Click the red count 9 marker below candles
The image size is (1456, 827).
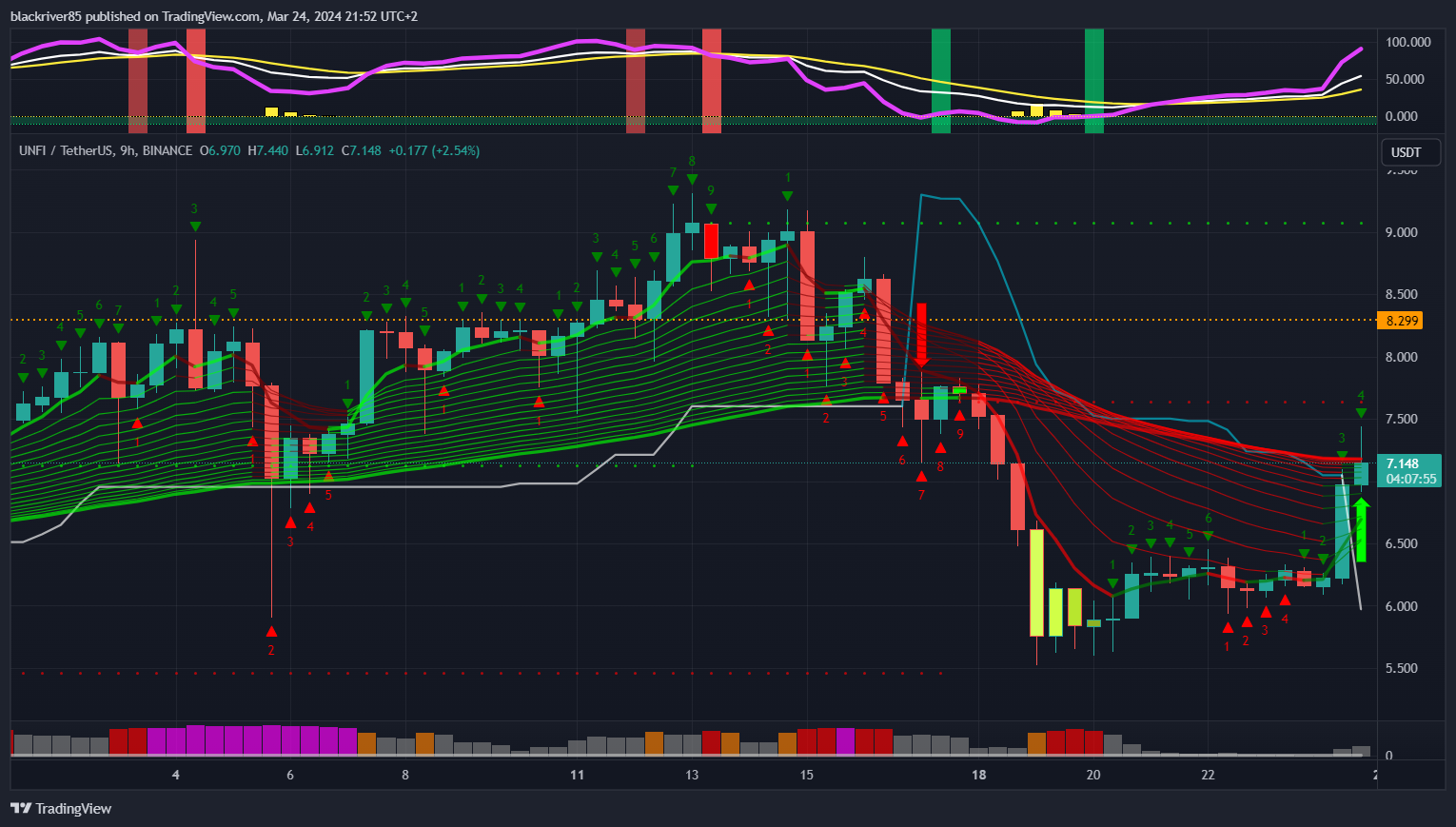[x=959, y=434]
